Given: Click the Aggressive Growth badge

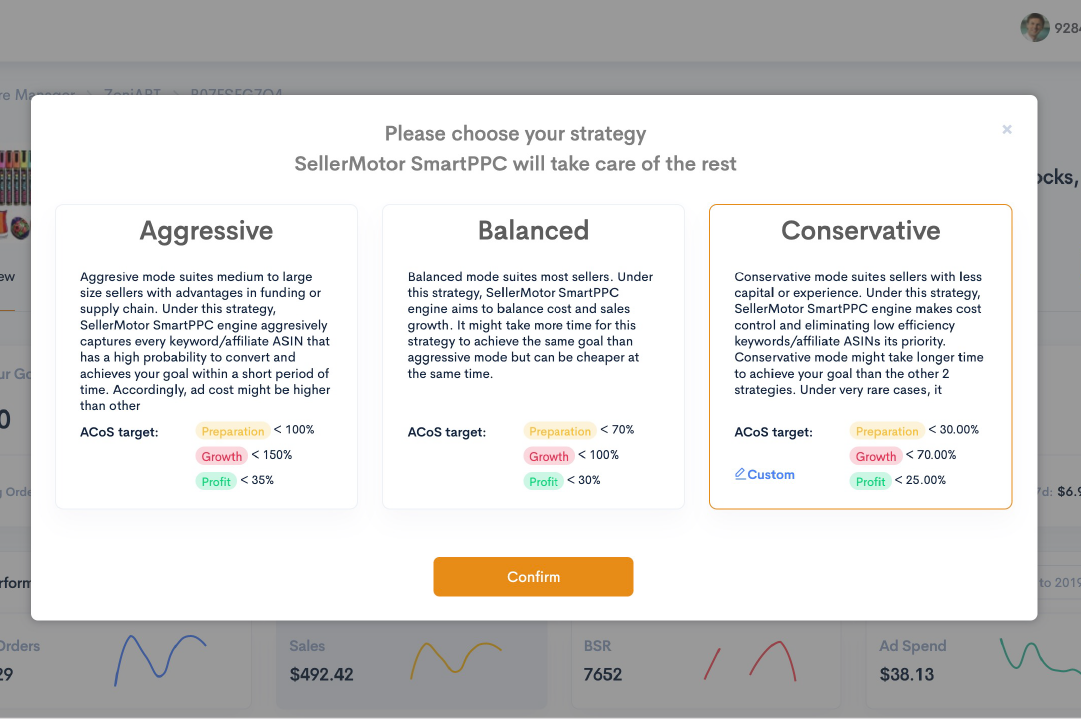Looking at the screenshot, I should [221, 456].
